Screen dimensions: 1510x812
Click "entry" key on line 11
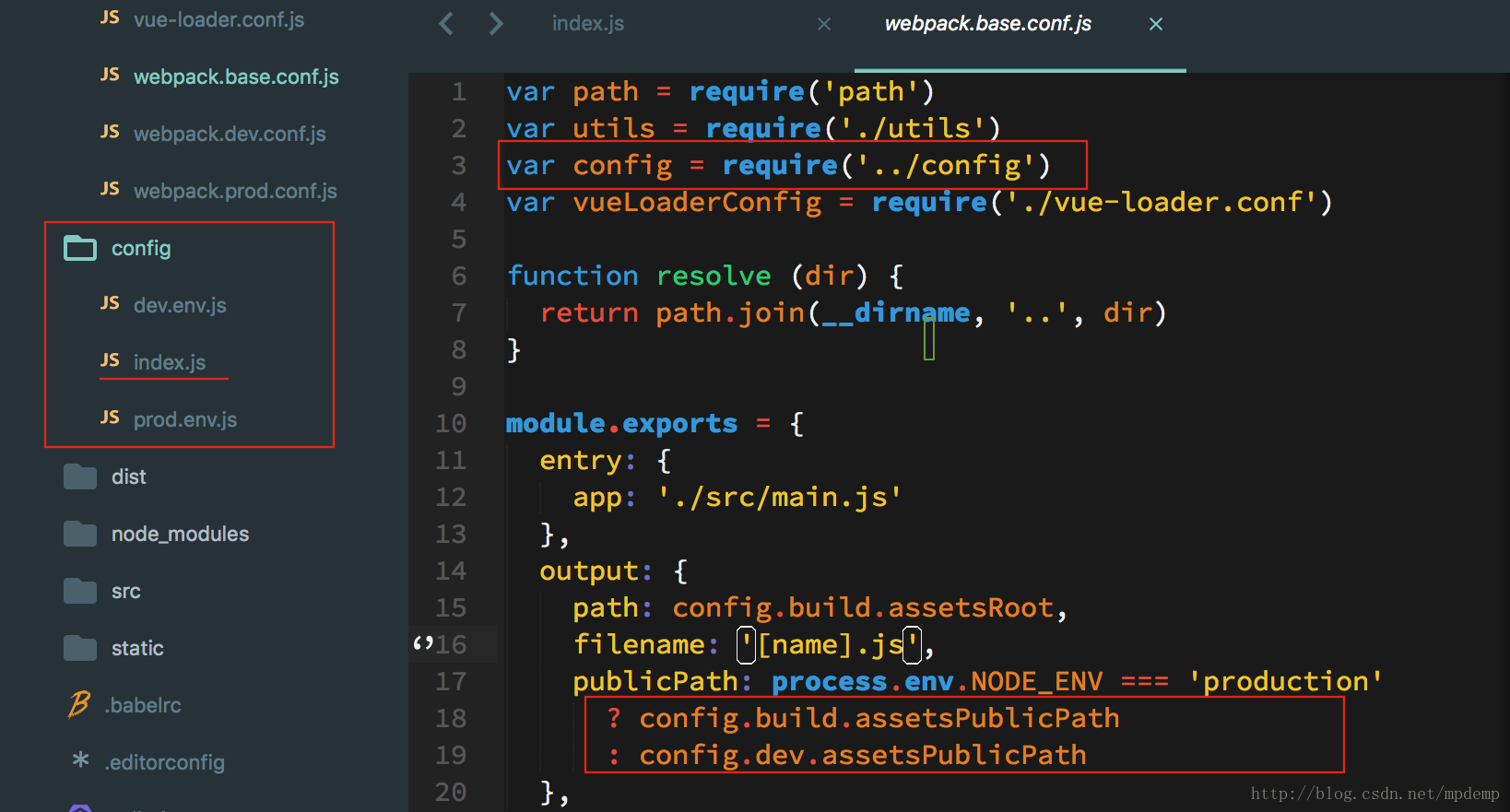pyautogui.click(x=581, y=461)
